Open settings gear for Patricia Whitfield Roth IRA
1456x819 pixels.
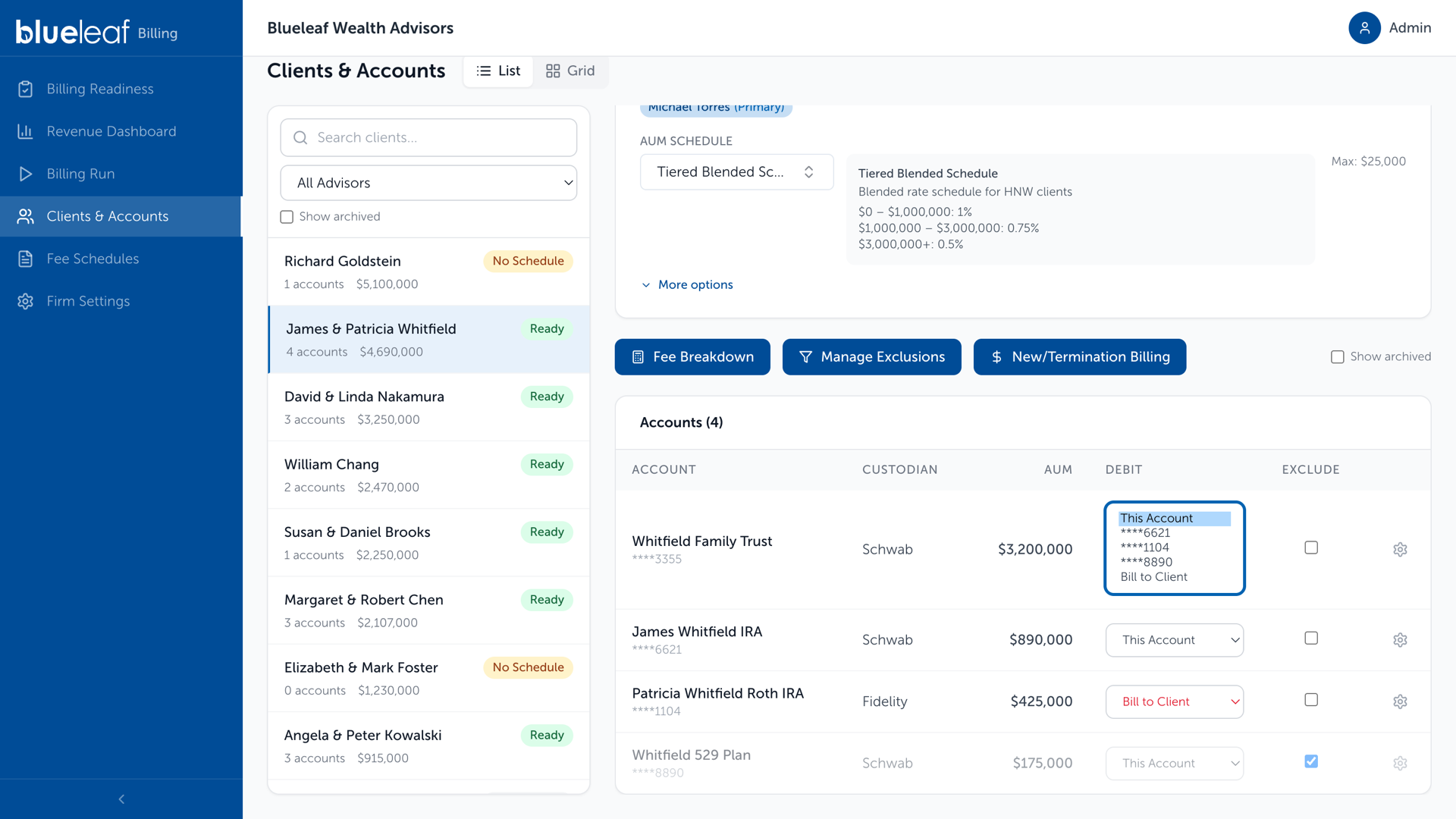pyautogui.click(x=1400, y=701)
